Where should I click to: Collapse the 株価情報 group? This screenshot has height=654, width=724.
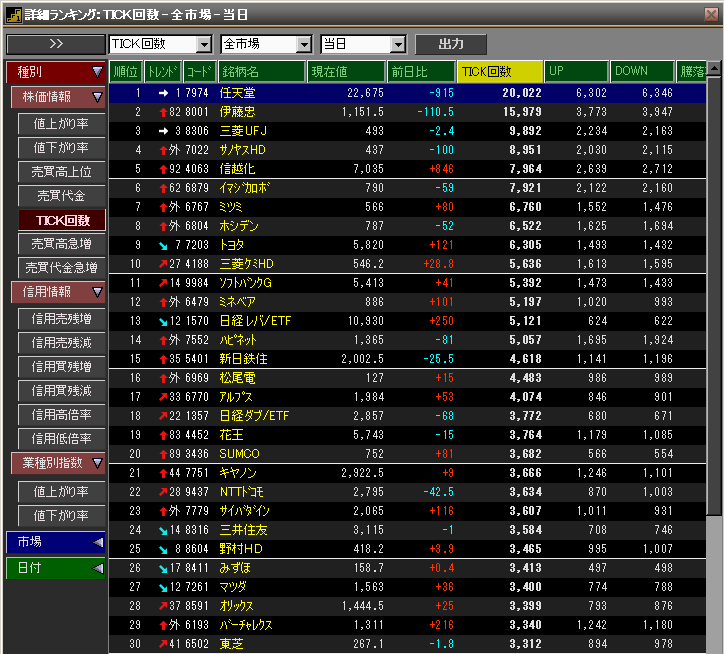coord(58,97)
